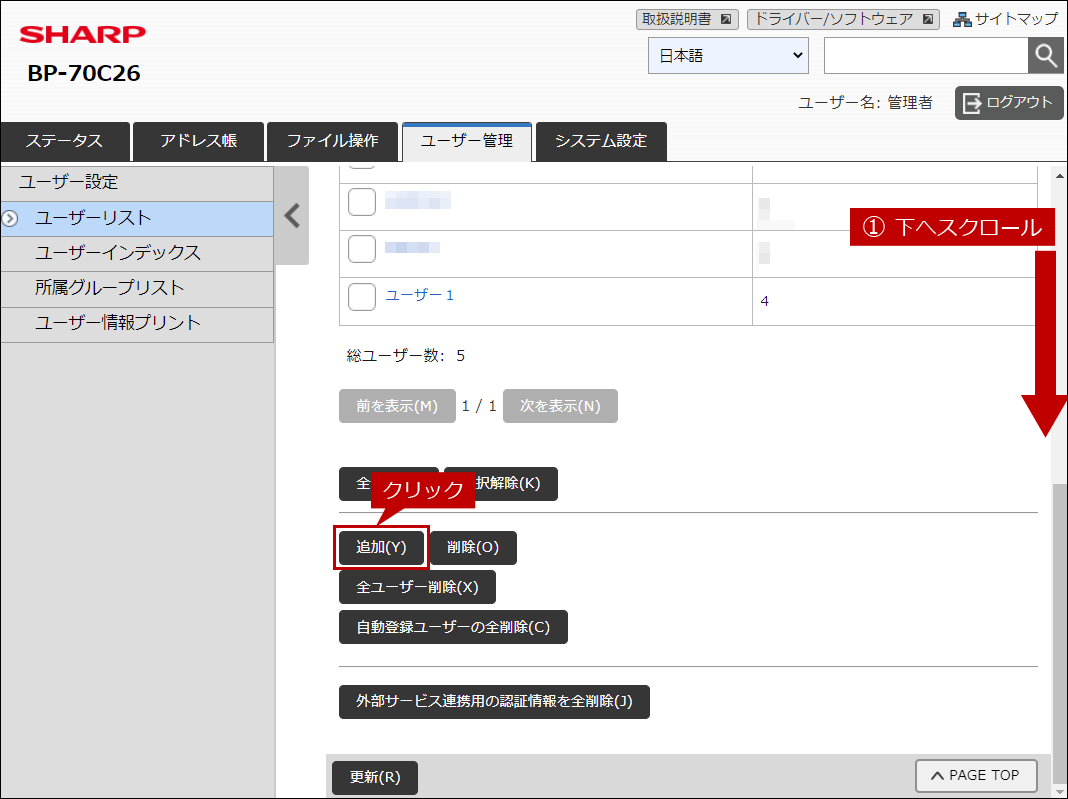This screenshot has height=799, width=1068.
Task: Click the scrollbar up arrow
Action: 1059,176
